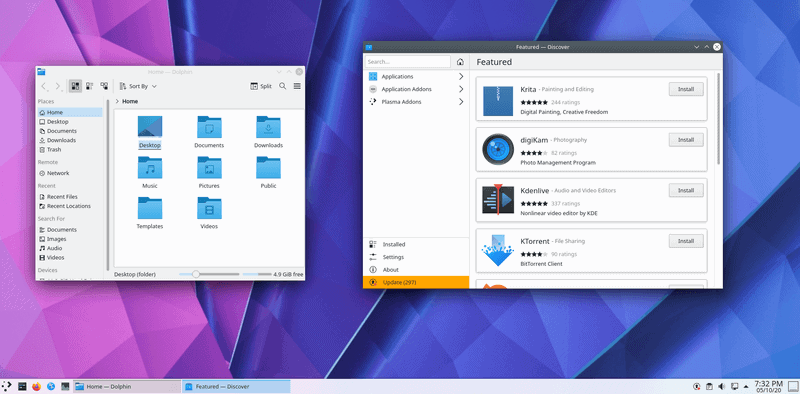Open Network under Remote in Dolphin
This screenshot has height=394, width=800.
point(69,173)
